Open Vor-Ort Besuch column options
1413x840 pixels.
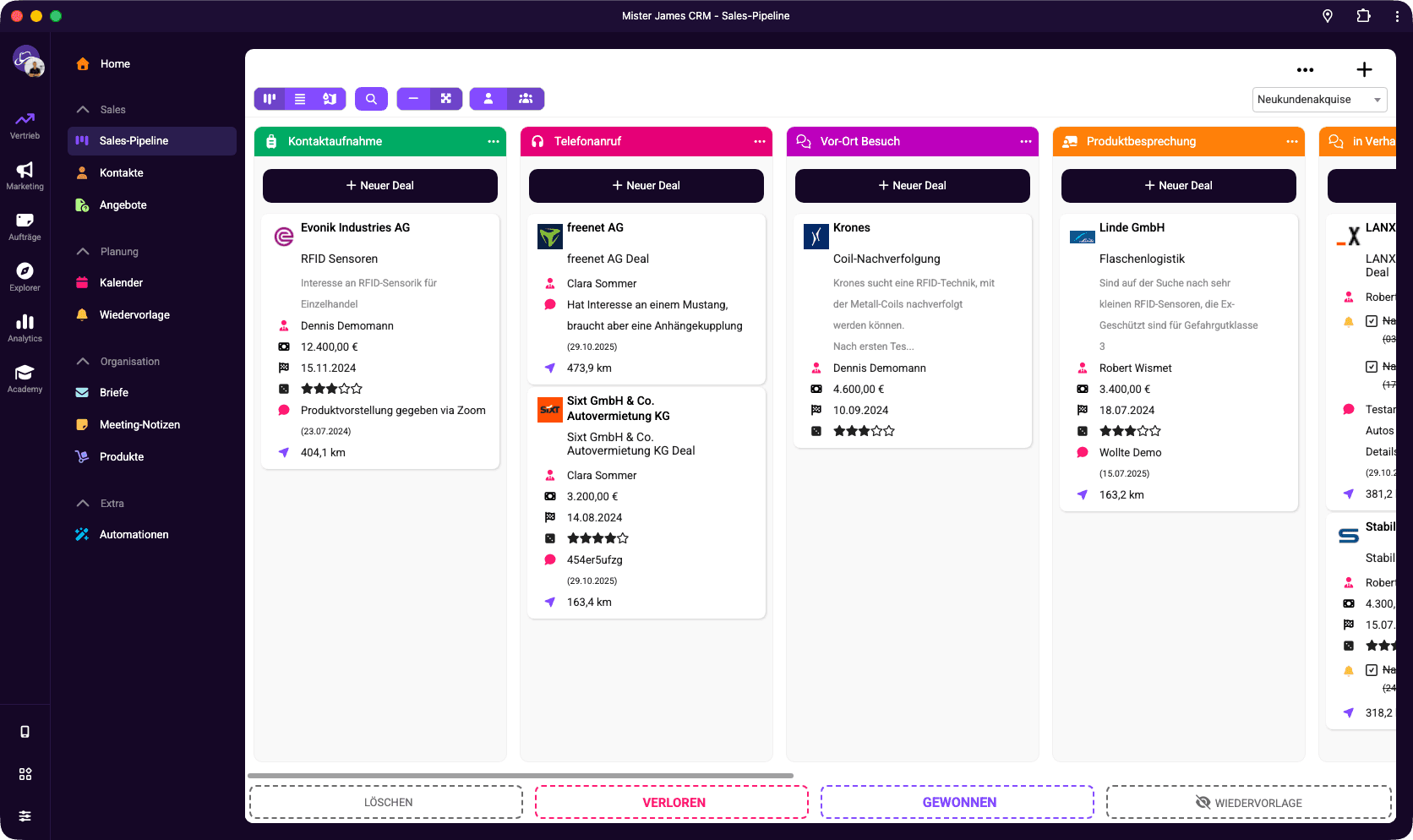pyautogui.click(x=1026, y=142)
